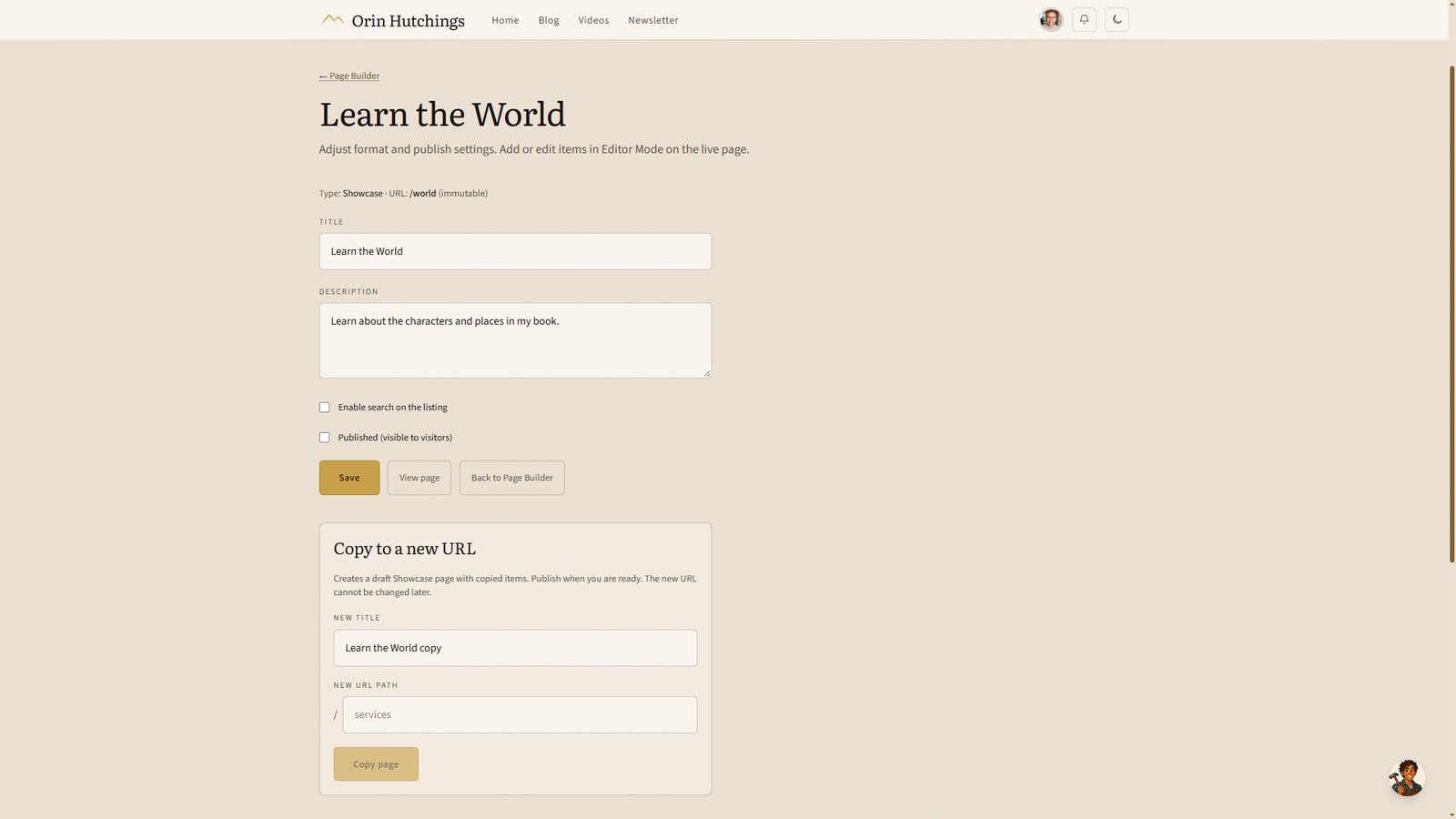
Task: Click the Copy page button
Action: pyautogui.click(x=376, y=764)
